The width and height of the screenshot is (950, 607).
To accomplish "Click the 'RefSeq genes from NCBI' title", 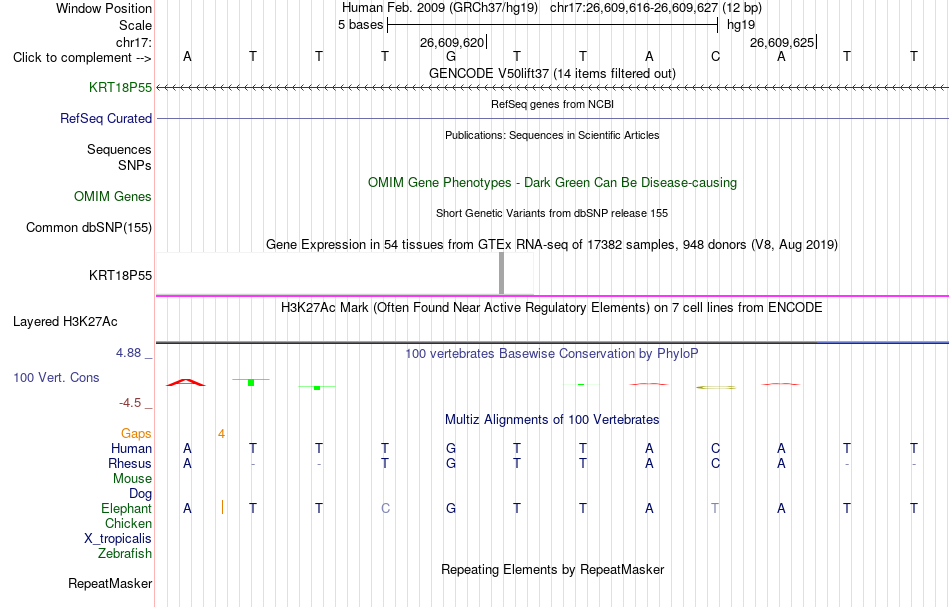I will click(552, 104).
